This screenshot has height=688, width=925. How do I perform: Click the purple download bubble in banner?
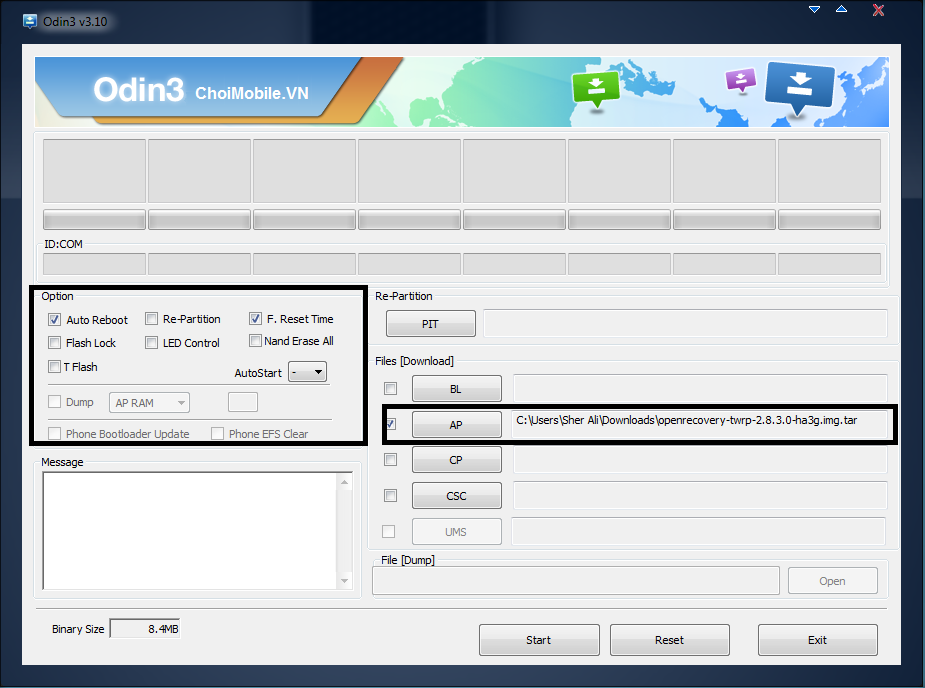point(741,80)
